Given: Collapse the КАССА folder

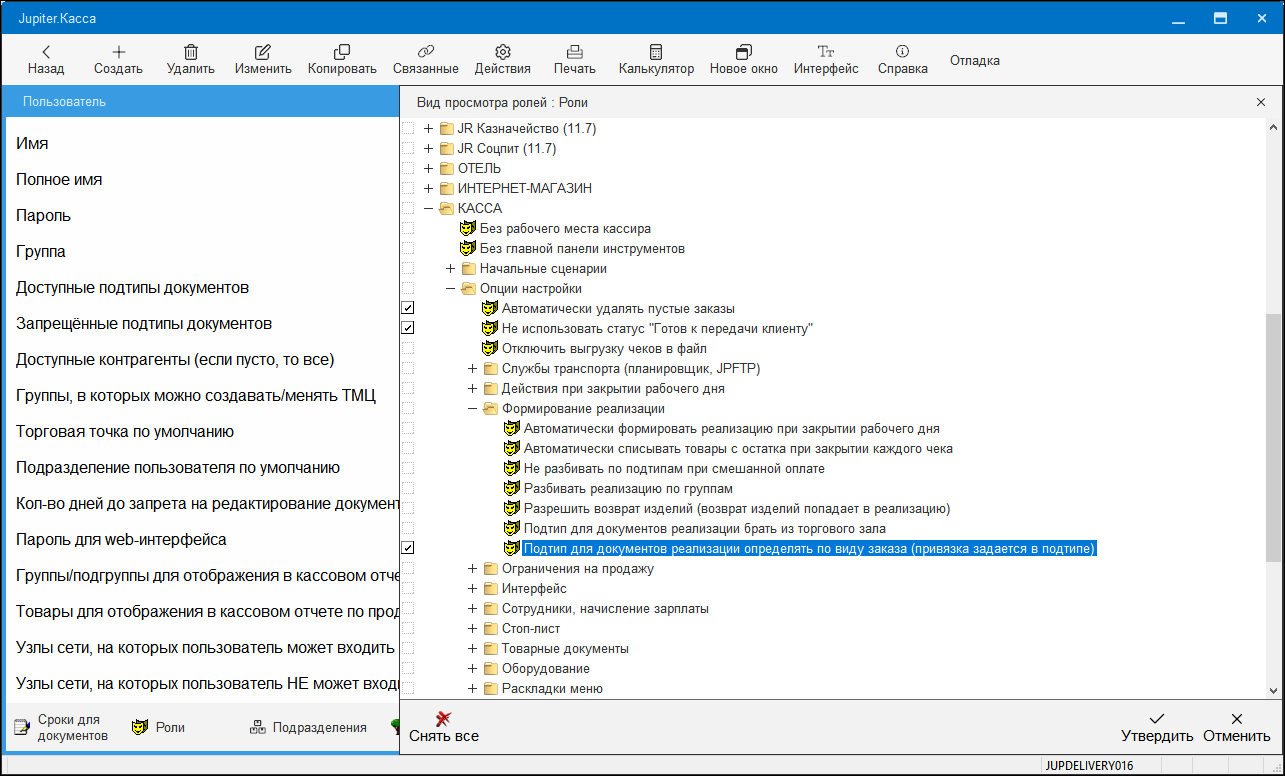Looking at the screenshot, I should pos(429,208).
